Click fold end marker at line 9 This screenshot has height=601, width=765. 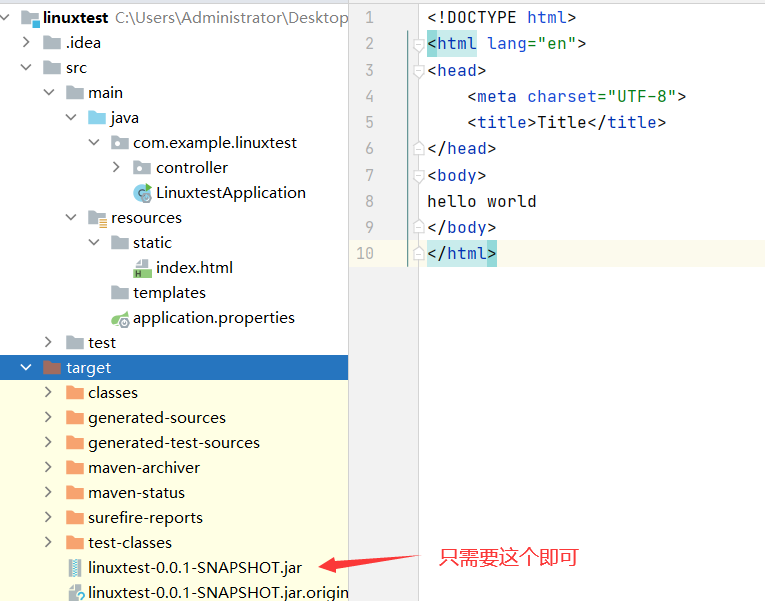418,226
